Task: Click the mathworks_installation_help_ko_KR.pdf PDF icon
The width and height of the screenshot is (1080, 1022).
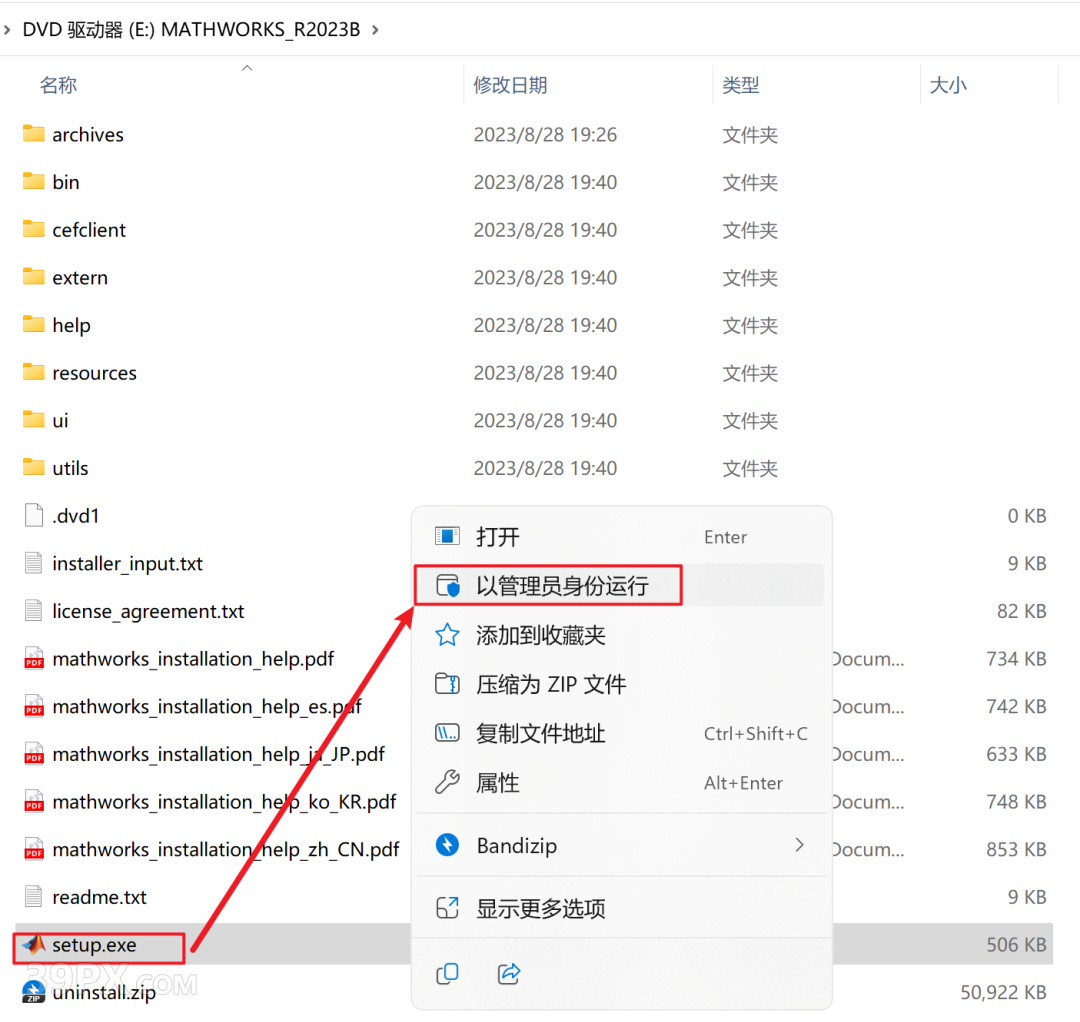Action: click(x=34, y=801)
